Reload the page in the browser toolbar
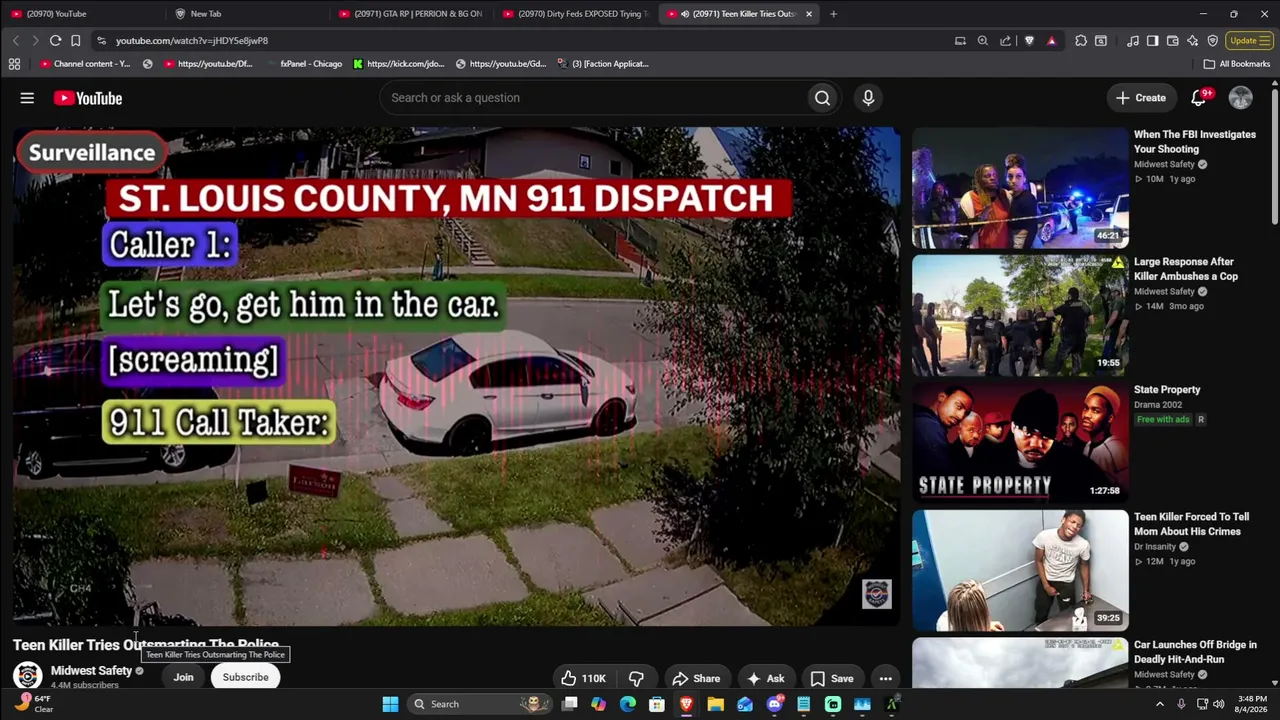This screenshot has width=1280, height=720. (55, 41)
